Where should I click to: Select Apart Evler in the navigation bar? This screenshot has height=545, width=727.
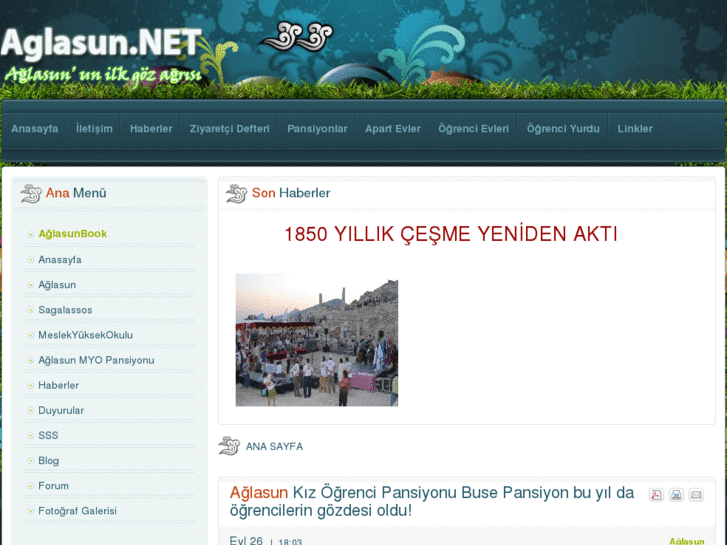[393, 129]
